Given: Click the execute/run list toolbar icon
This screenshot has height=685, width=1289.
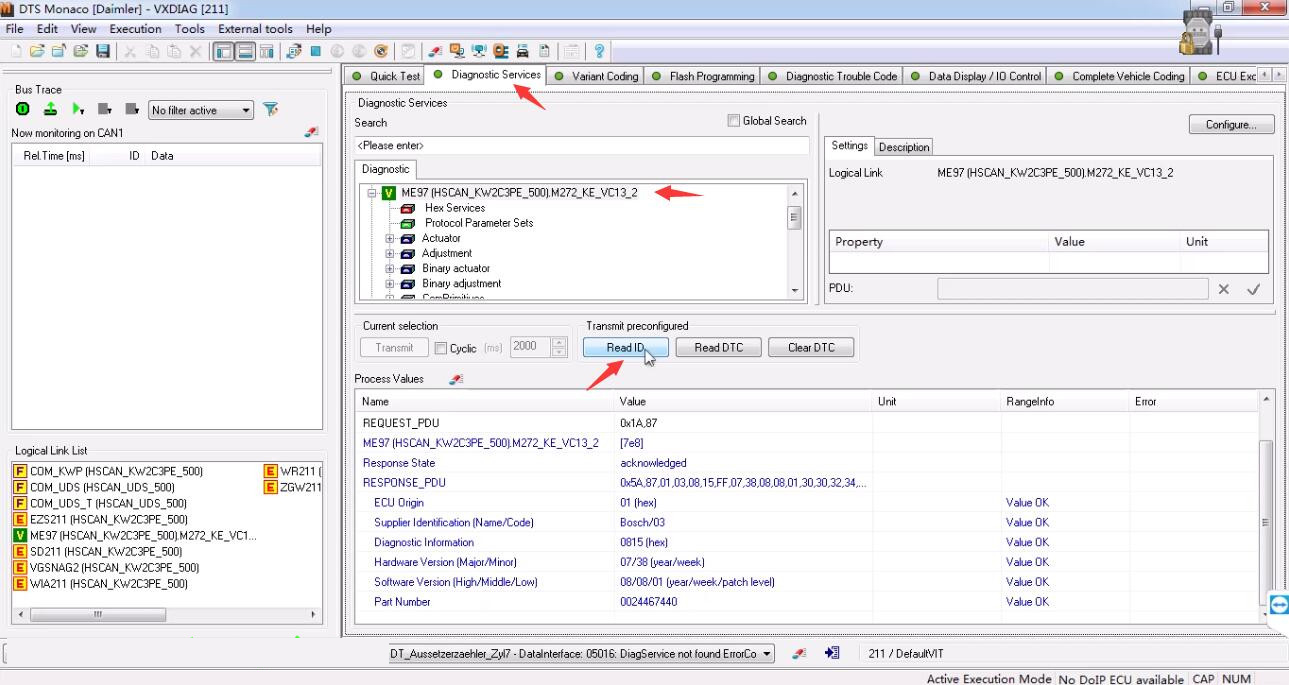Looking at the screenshot, I should point(293,50).
